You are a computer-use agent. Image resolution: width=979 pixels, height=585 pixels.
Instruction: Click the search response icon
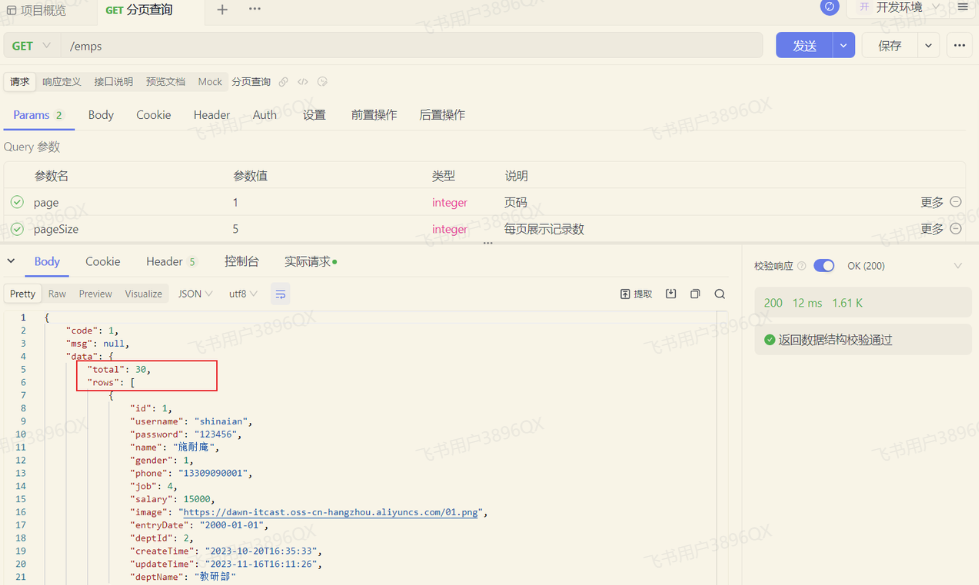coord(720,293)
